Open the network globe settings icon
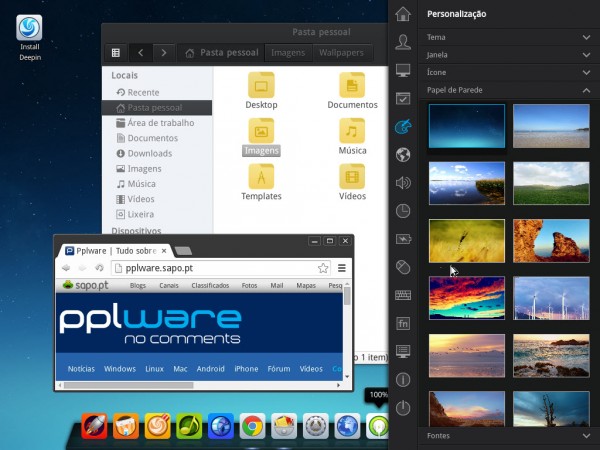The height and width of the screenshot is (450, 600). (403, 155)
